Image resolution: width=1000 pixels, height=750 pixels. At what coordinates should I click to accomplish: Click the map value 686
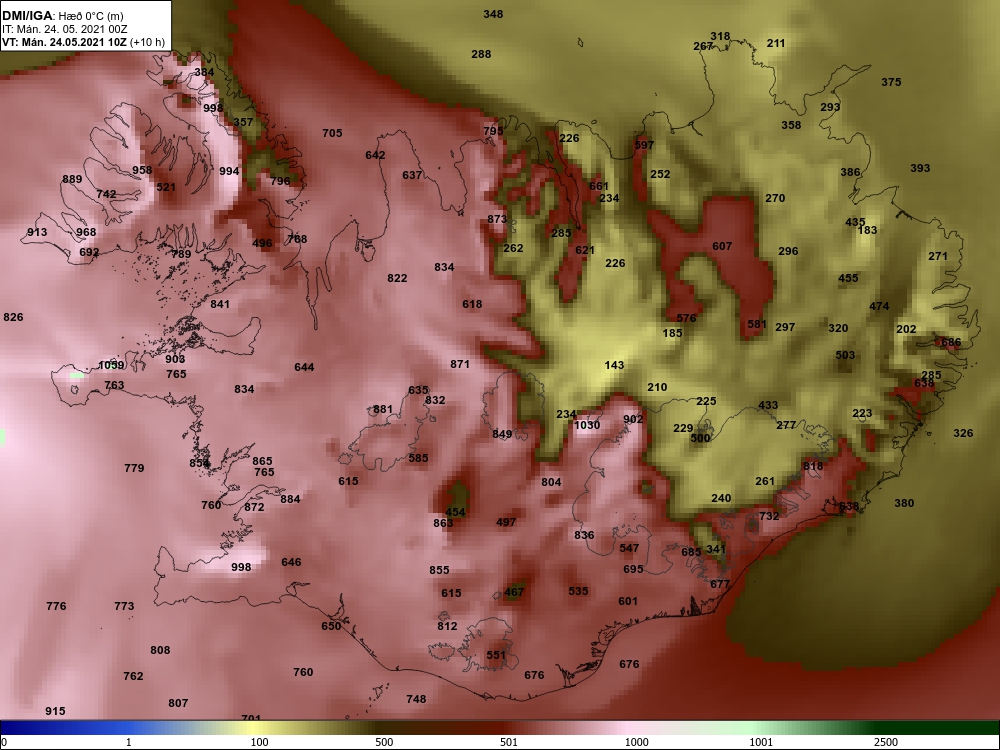coord(951,342)
